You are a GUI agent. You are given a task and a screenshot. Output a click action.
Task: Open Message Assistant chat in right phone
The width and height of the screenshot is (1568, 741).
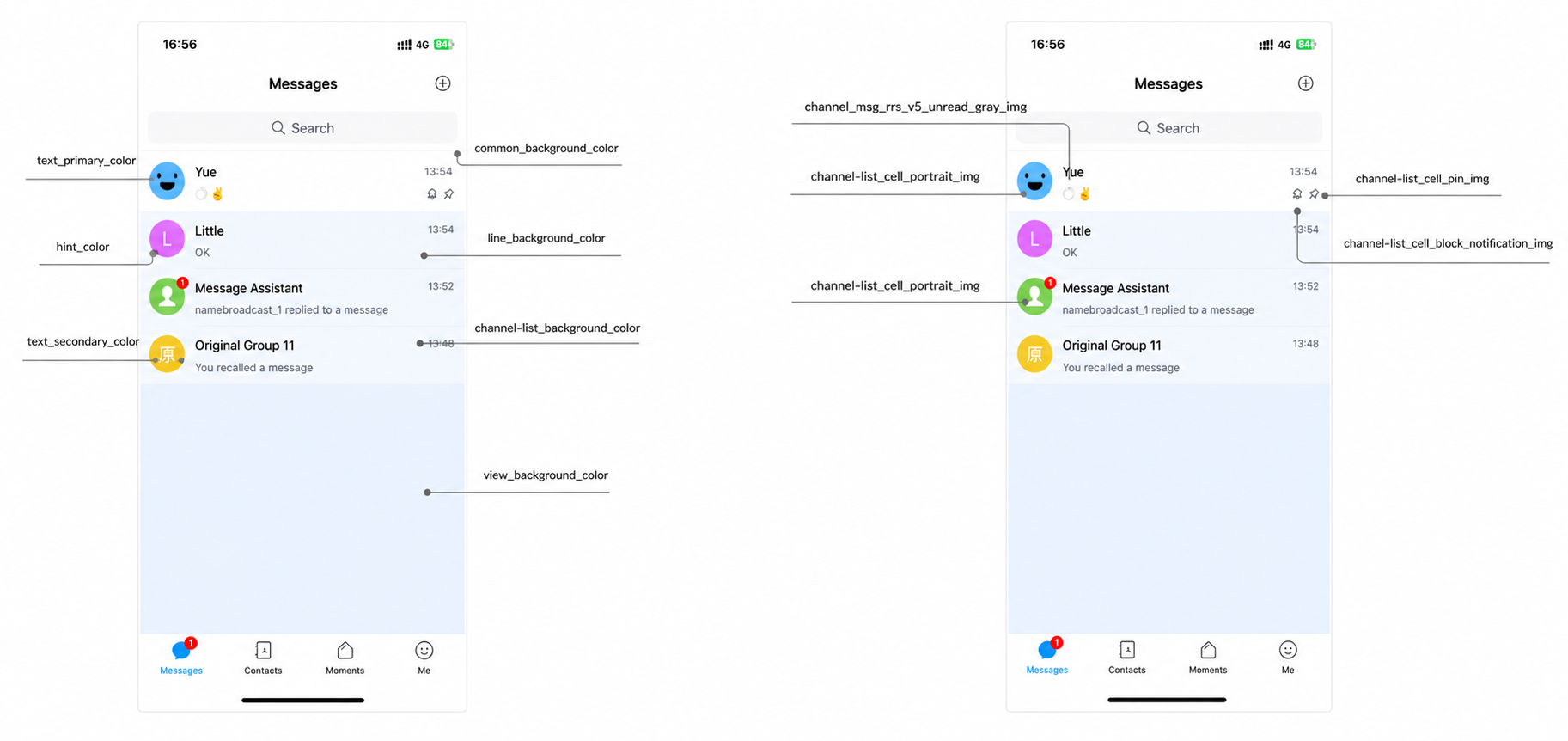click(1168, 297)
